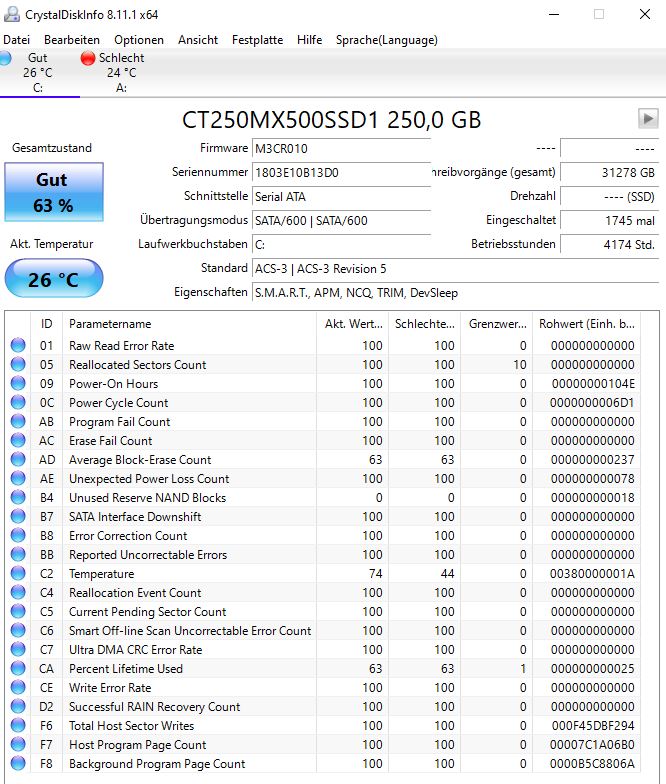Open the Bearbeiten menu
Viewport: 666px width, 784px height.
[72, 40]
